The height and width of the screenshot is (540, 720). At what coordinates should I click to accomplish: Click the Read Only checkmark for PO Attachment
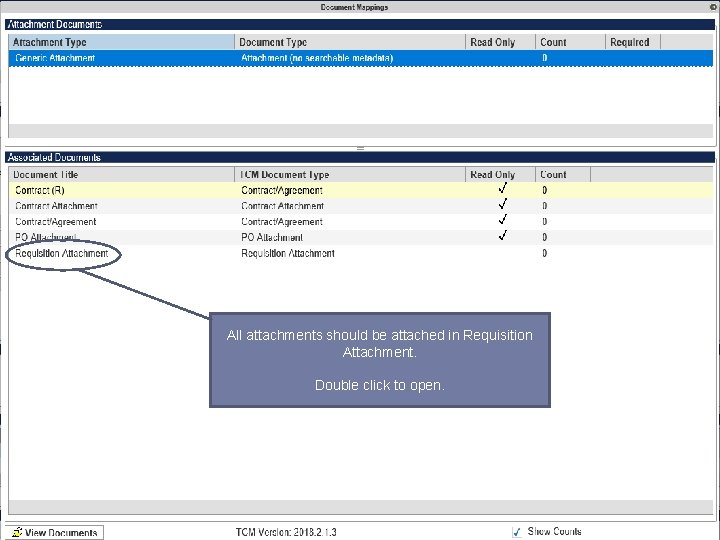[503, 235]
